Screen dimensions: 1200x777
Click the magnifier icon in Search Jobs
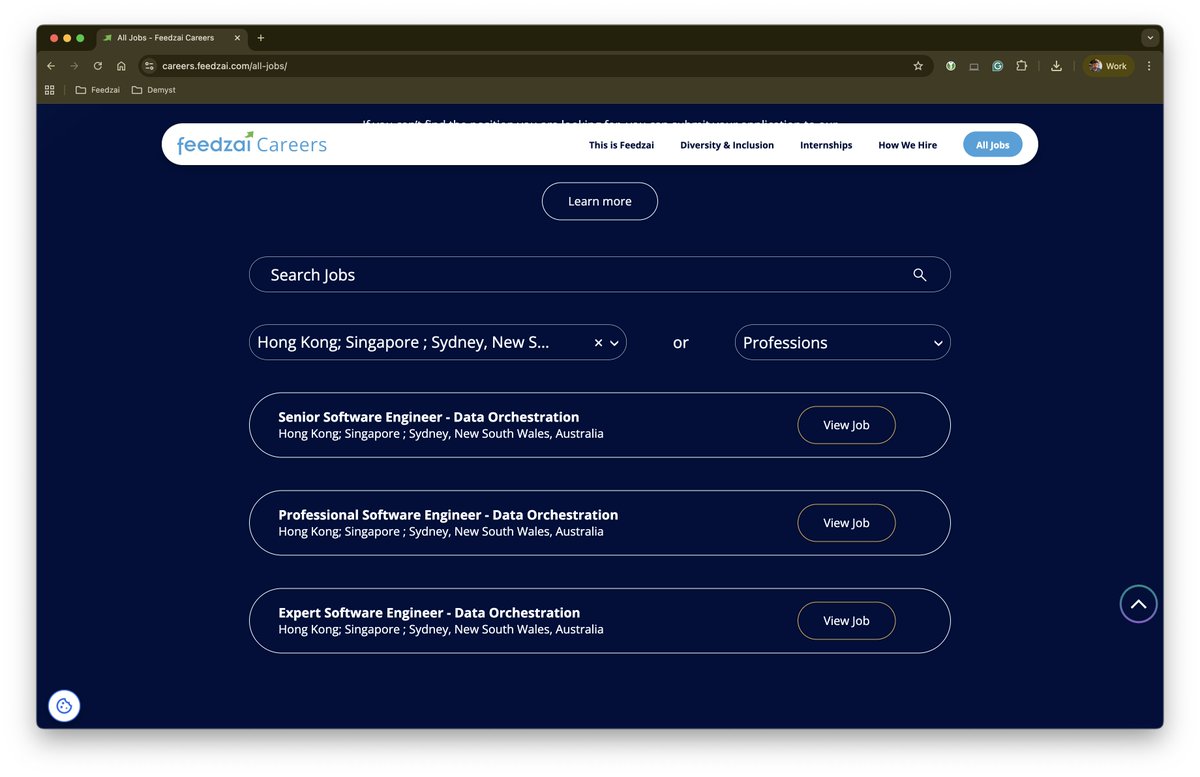pos(920,275)
